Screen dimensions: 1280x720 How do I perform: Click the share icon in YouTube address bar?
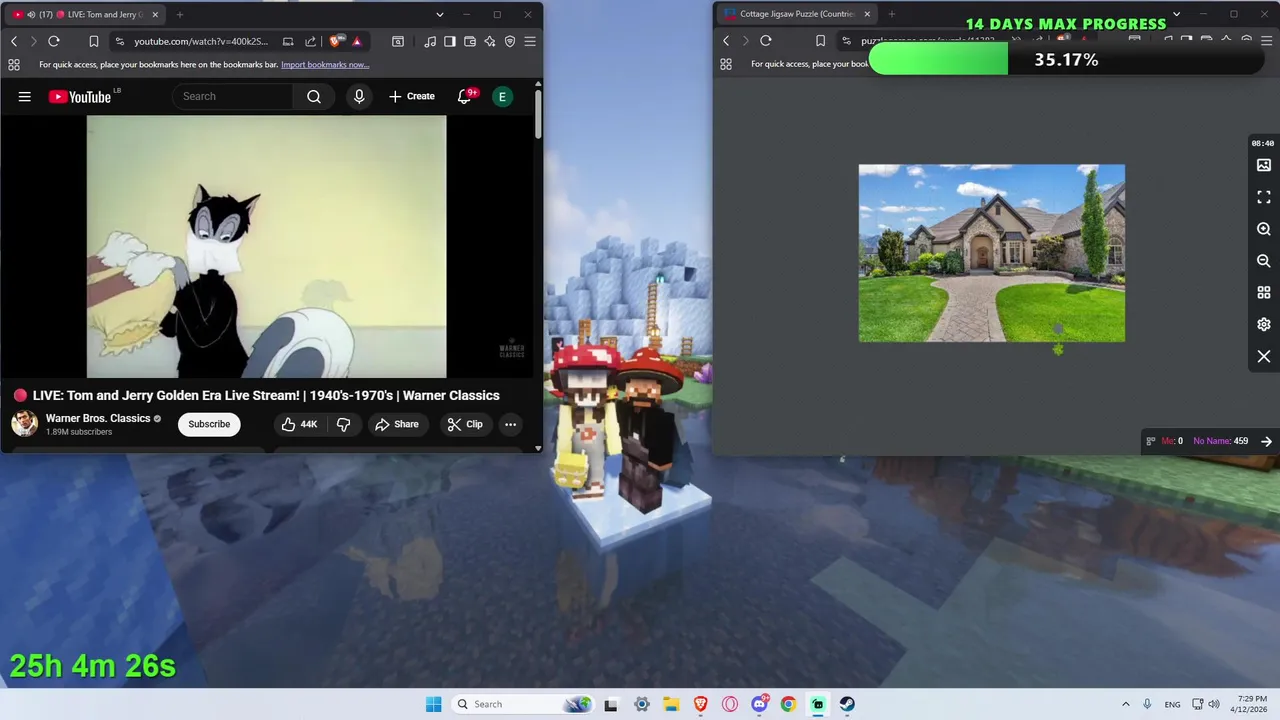coord(310,41)
